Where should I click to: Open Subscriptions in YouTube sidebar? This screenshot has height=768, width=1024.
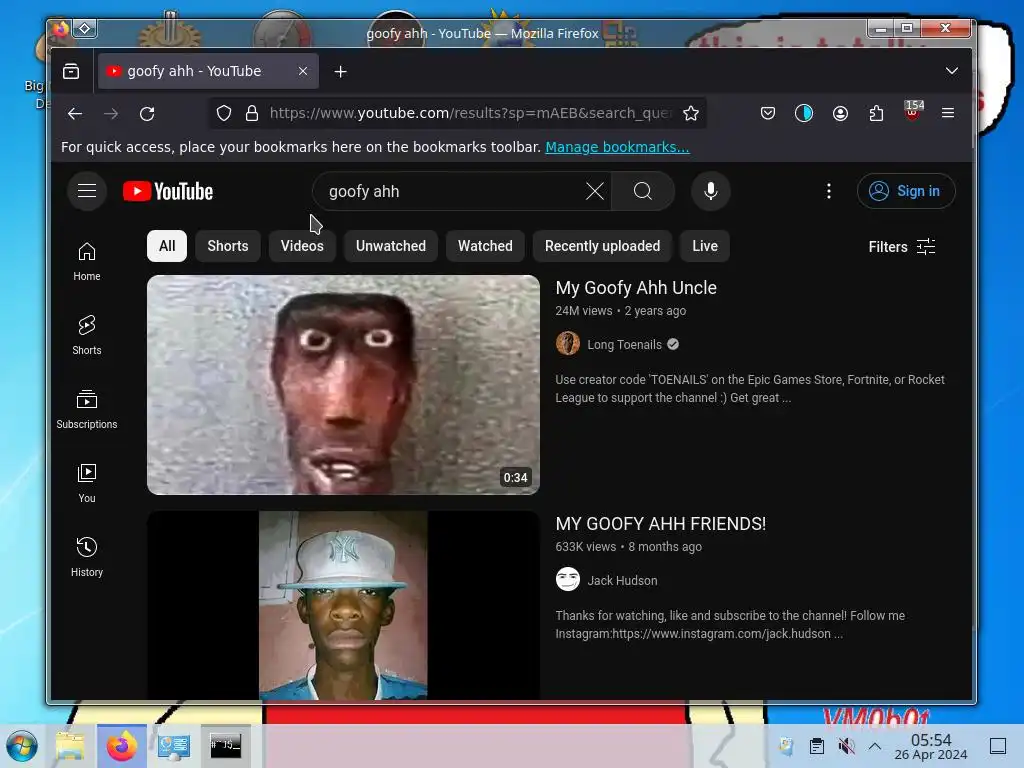[x=87, y=409]
